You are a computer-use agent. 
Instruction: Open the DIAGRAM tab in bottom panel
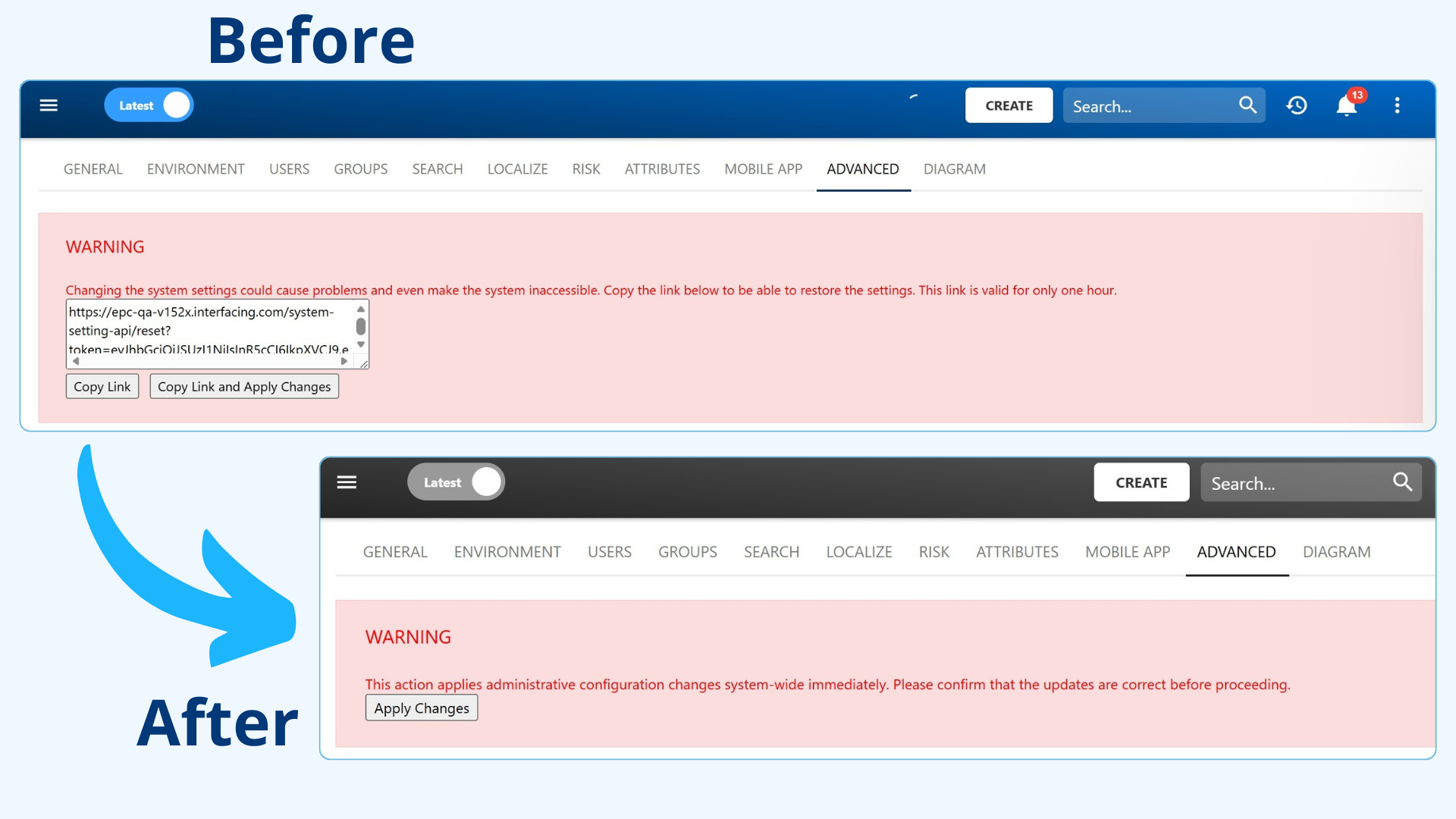point(1336,552)
